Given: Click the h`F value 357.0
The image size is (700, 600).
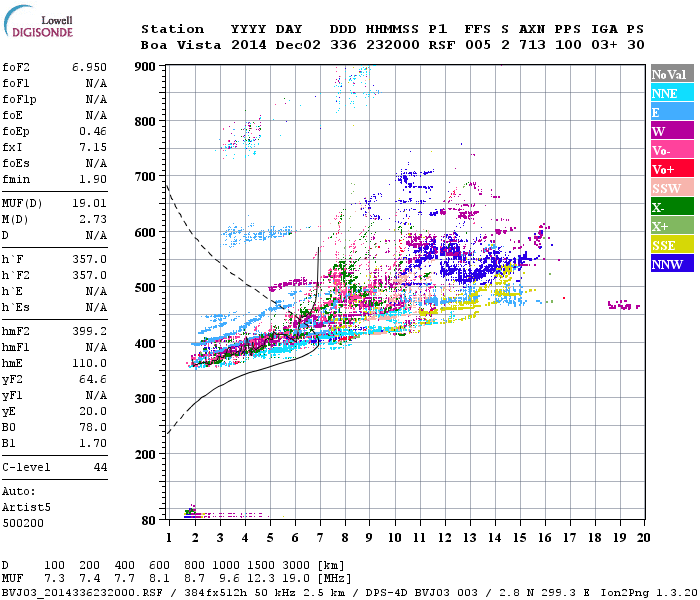Looking at the screenshot, I should [x=89, y=260].
